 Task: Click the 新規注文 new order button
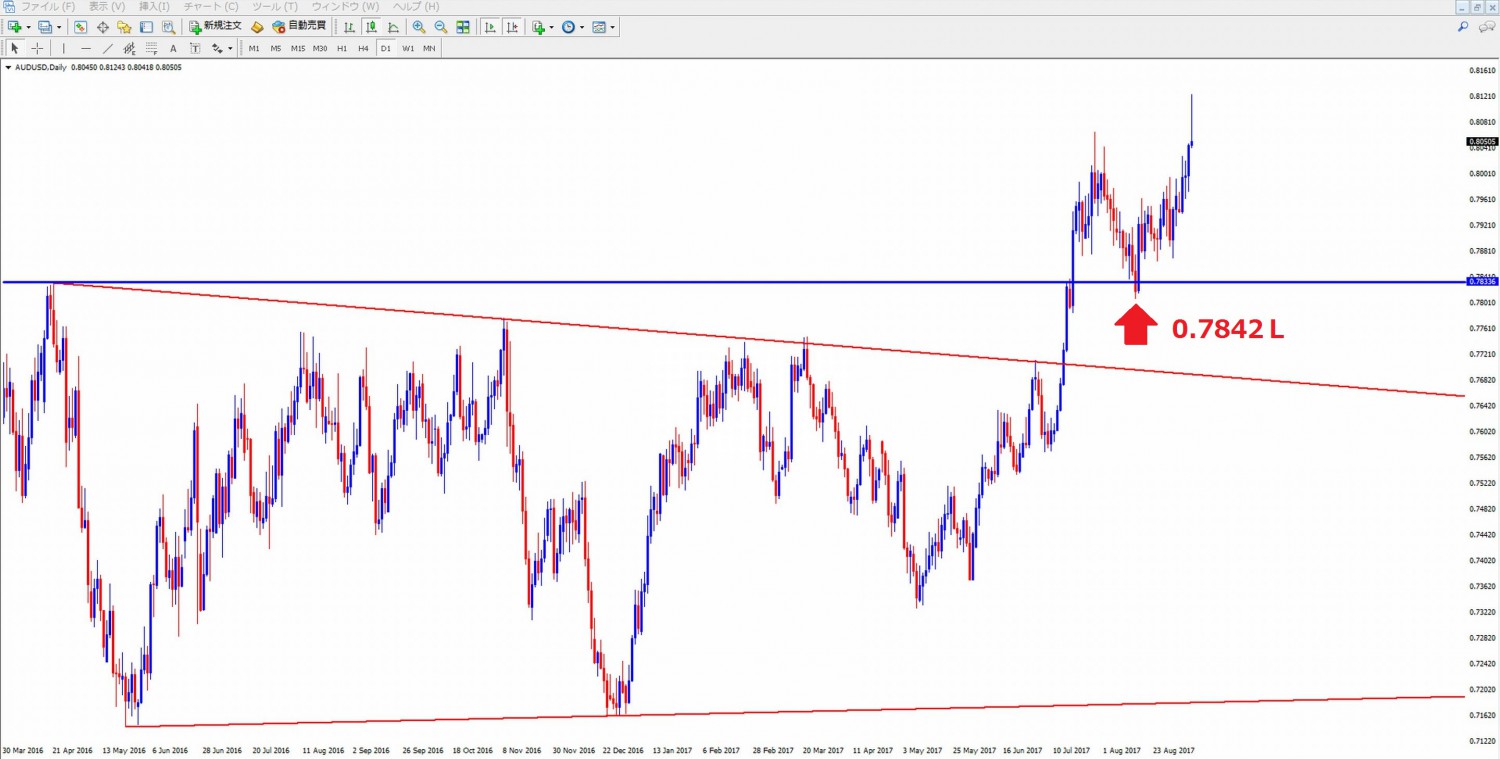point(215,27)
